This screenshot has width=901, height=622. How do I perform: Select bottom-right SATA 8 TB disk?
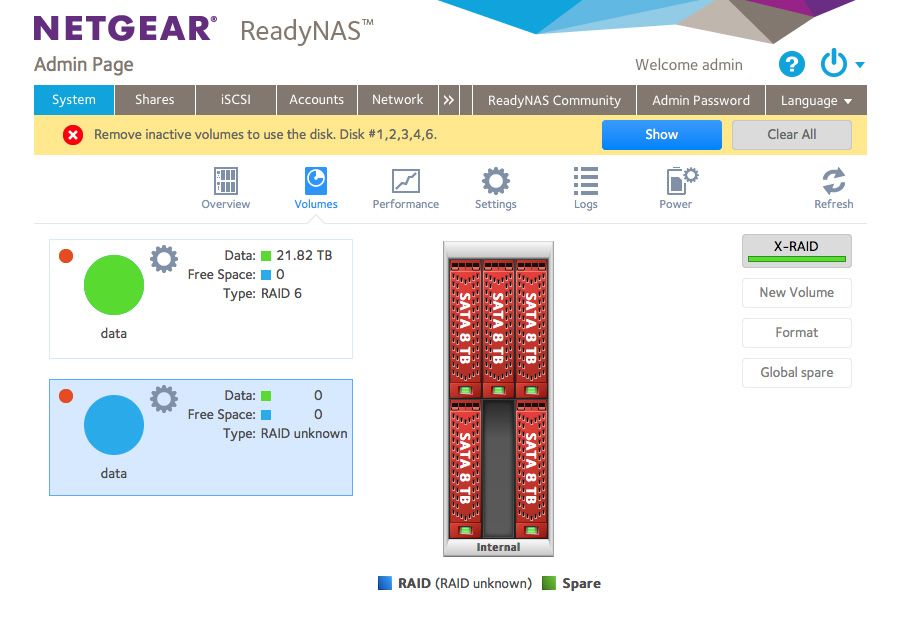[532, 469]
